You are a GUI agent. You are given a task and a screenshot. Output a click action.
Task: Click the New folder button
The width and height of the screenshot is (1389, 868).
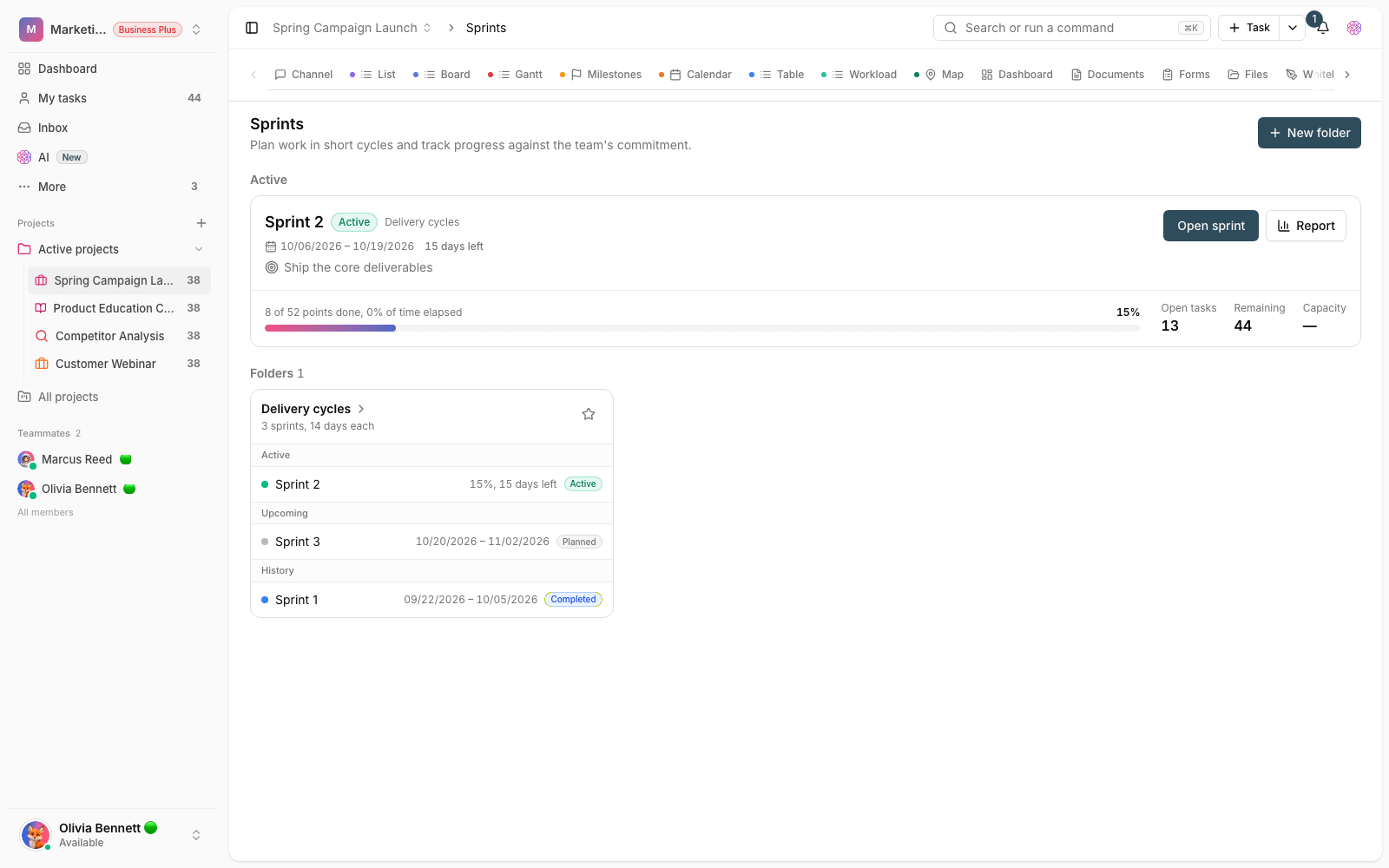click(1309, 133)
